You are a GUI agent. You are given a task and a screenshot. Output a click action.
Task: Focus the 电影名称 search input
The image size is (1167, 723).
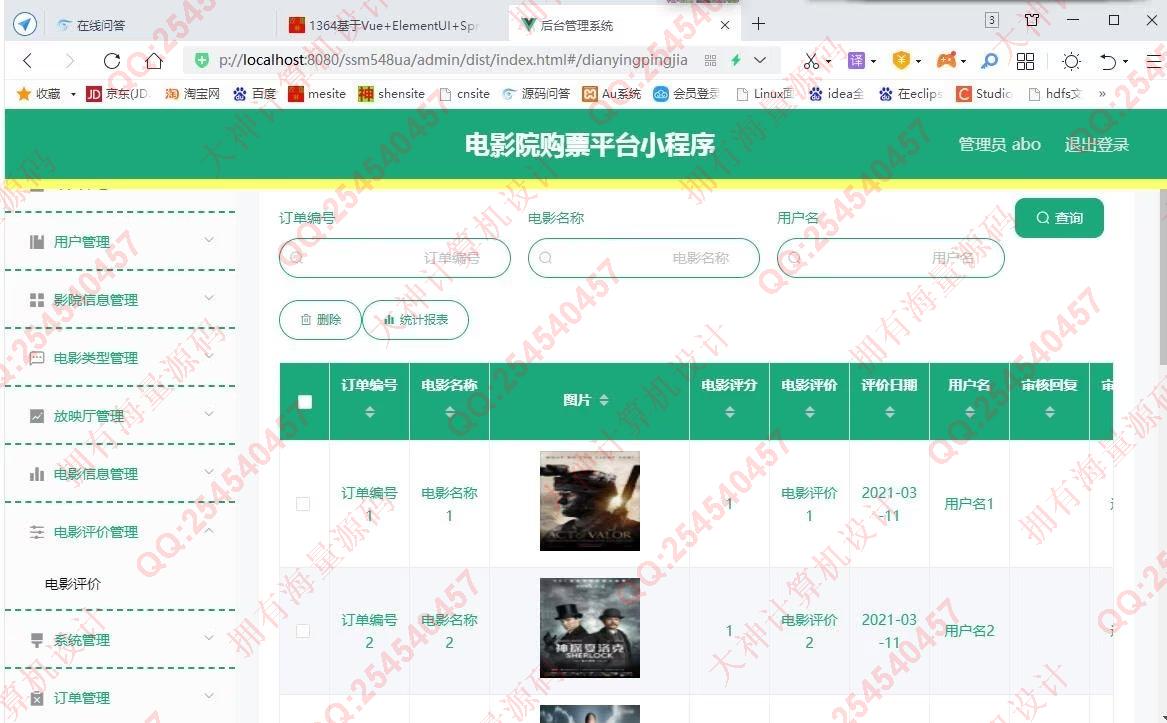(x=644, y=258)
